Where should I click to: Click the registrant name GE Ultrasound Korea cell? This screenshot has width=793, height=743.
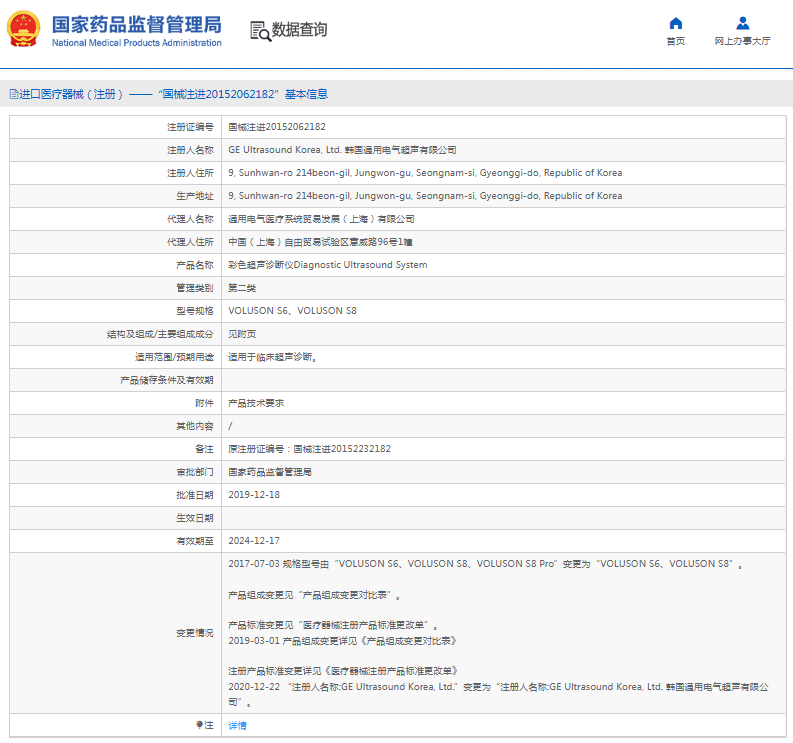[342, 150]
